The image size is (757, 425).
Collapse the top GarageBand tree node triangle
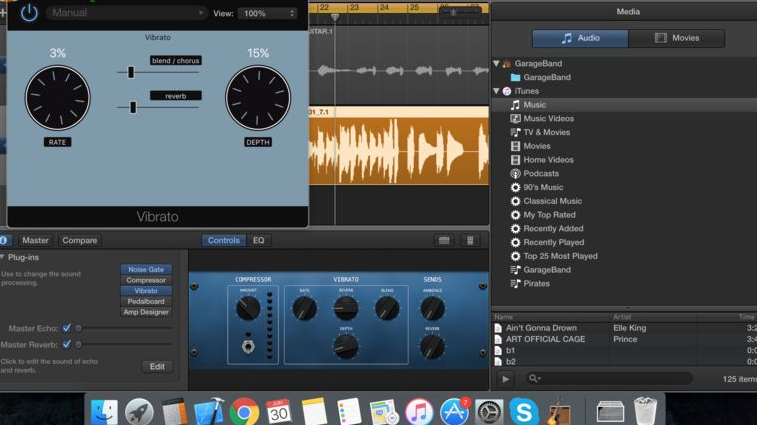point(496,63)
